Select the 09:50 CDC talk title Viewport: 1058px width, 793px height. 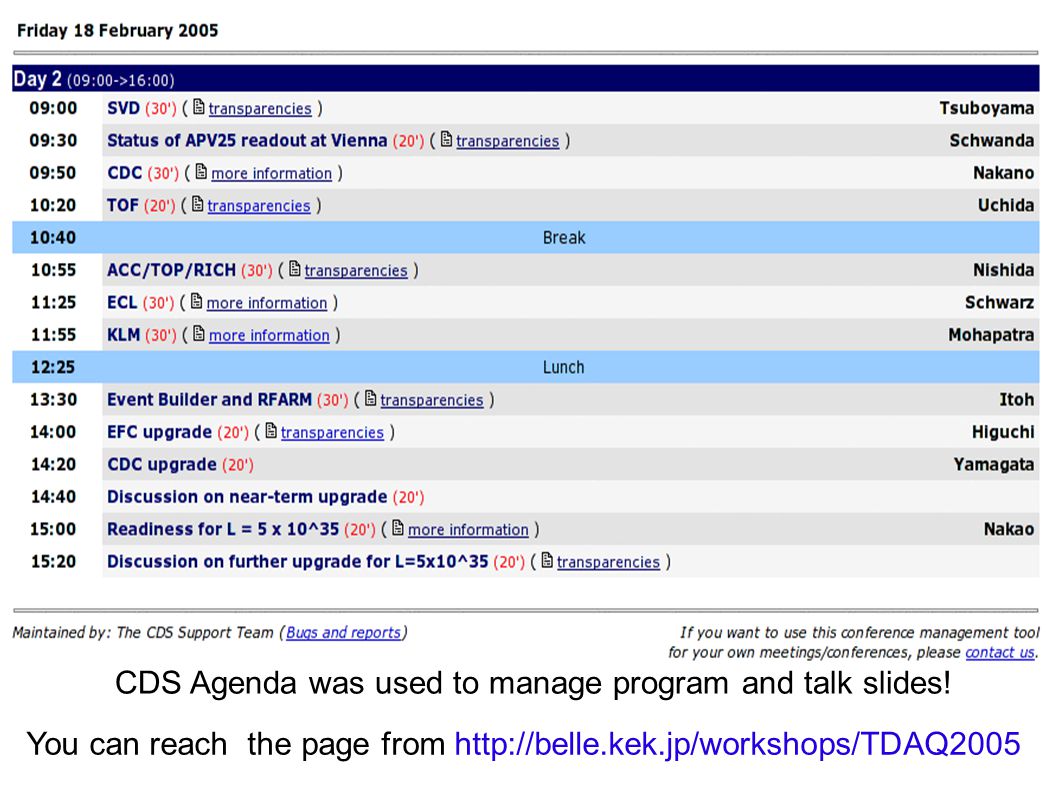(x=125, y=173)
